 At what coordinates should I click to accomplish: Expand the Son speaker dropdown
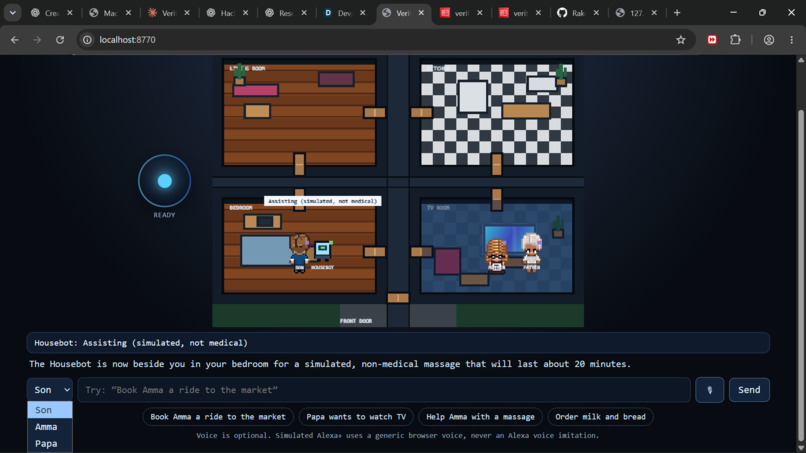coord(49,390)
